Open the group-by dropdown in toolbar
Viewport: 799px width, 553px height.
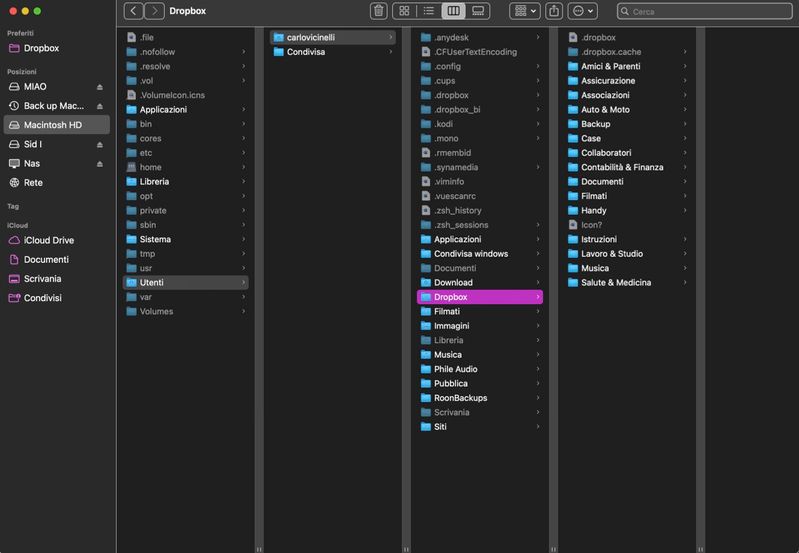[x=525, y=11]
